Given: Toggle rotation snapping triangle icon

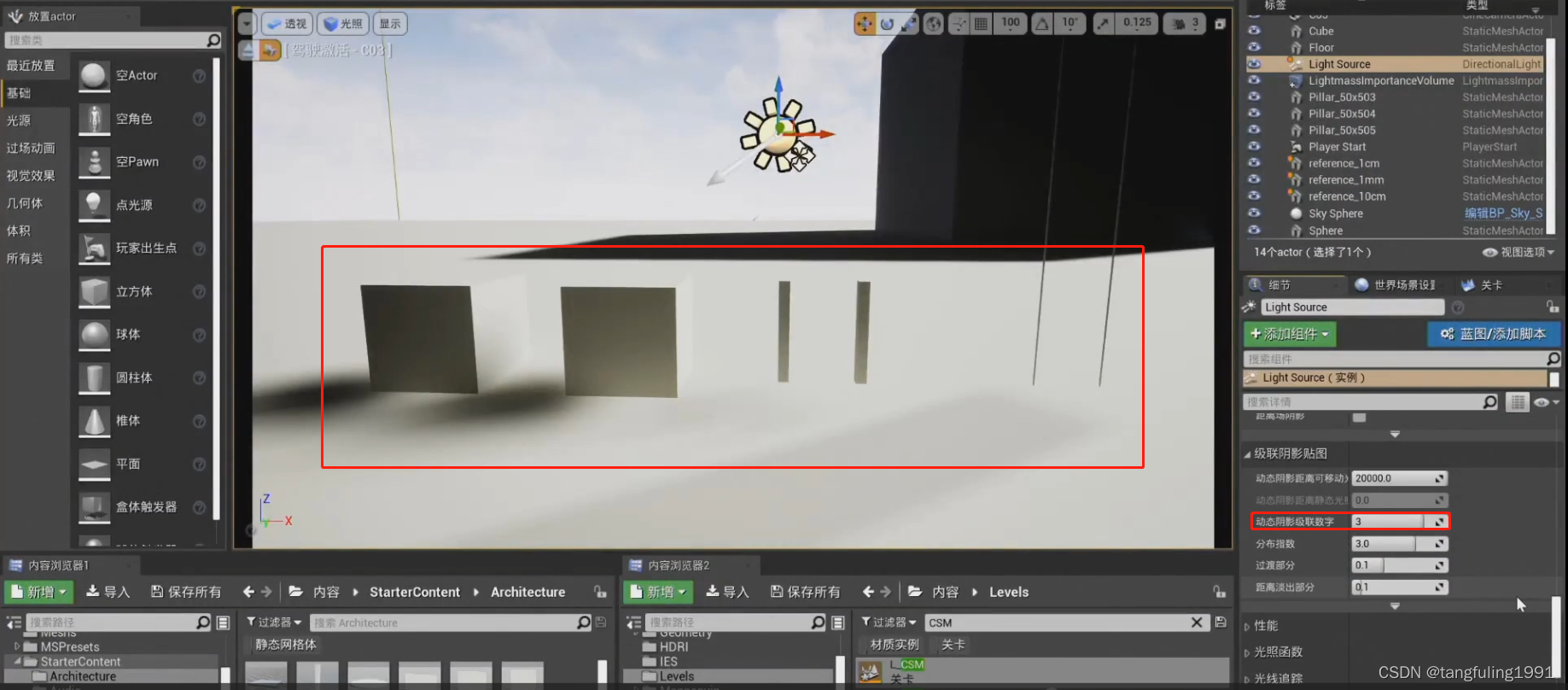Looking at the screenshot, I should [1041, 24].
